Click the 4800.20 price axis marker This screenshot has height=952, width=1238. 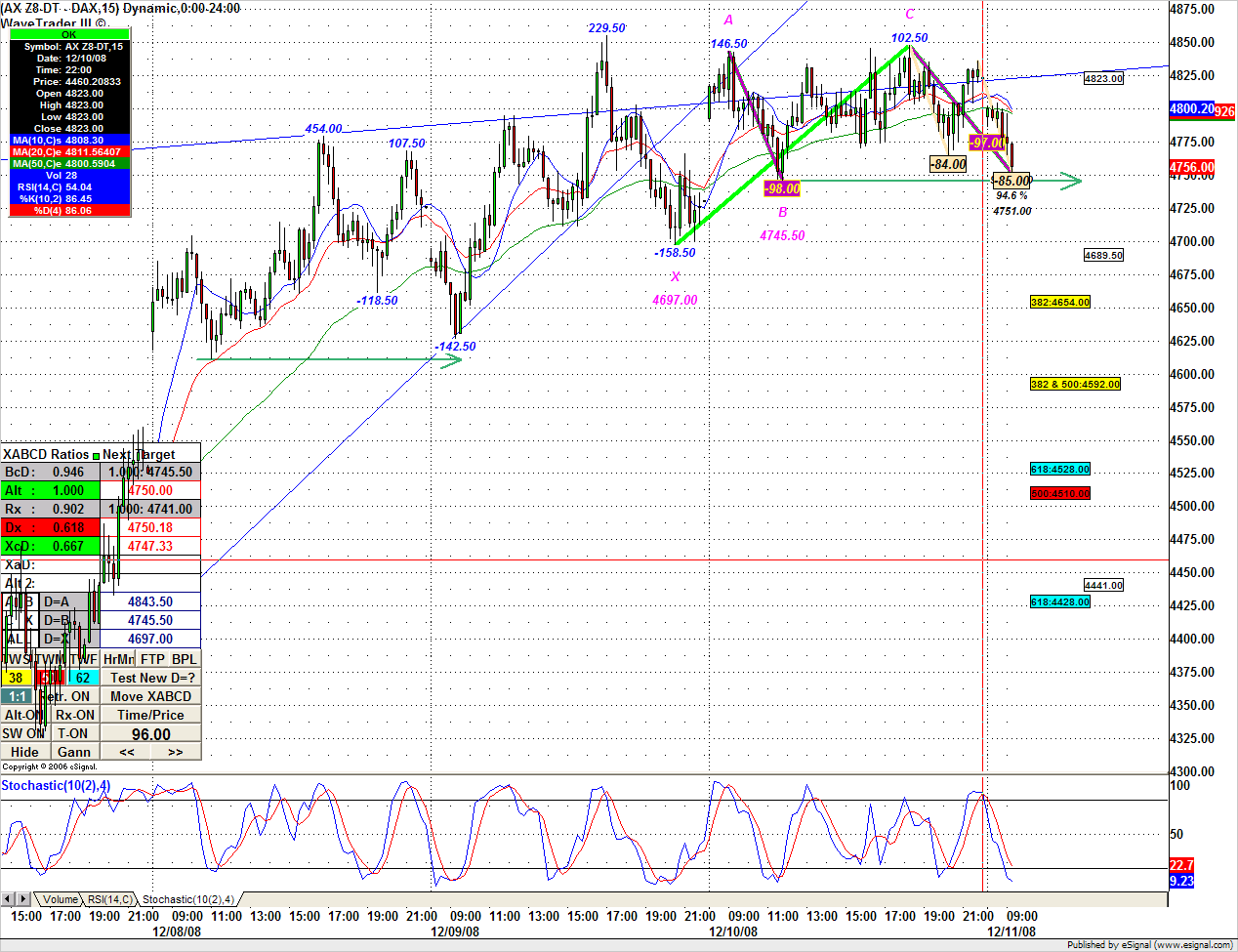pyautogui.click(x=1191, y=109)
